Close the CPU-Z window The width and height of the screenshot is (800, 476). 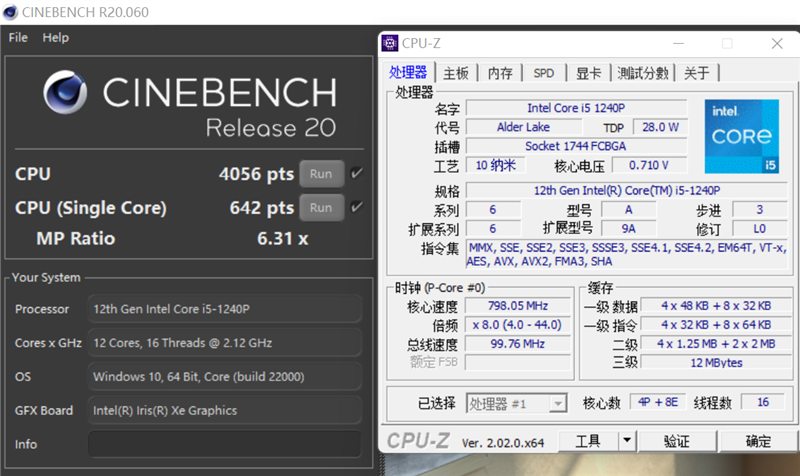pyautogui.click(x=777, y=44)
